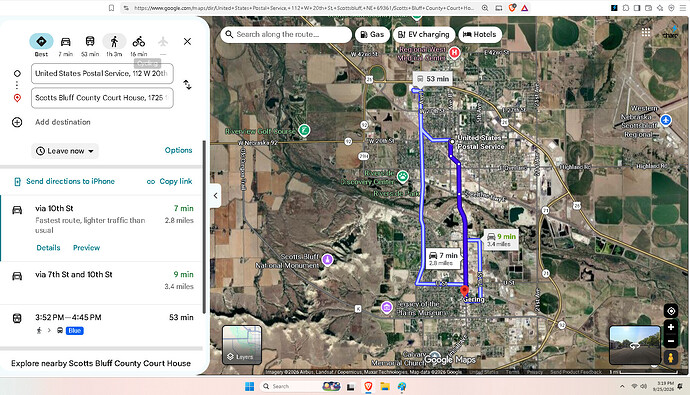Click the side panel vertical scrollbar
The image size is (690, 395).
[204, 227]
